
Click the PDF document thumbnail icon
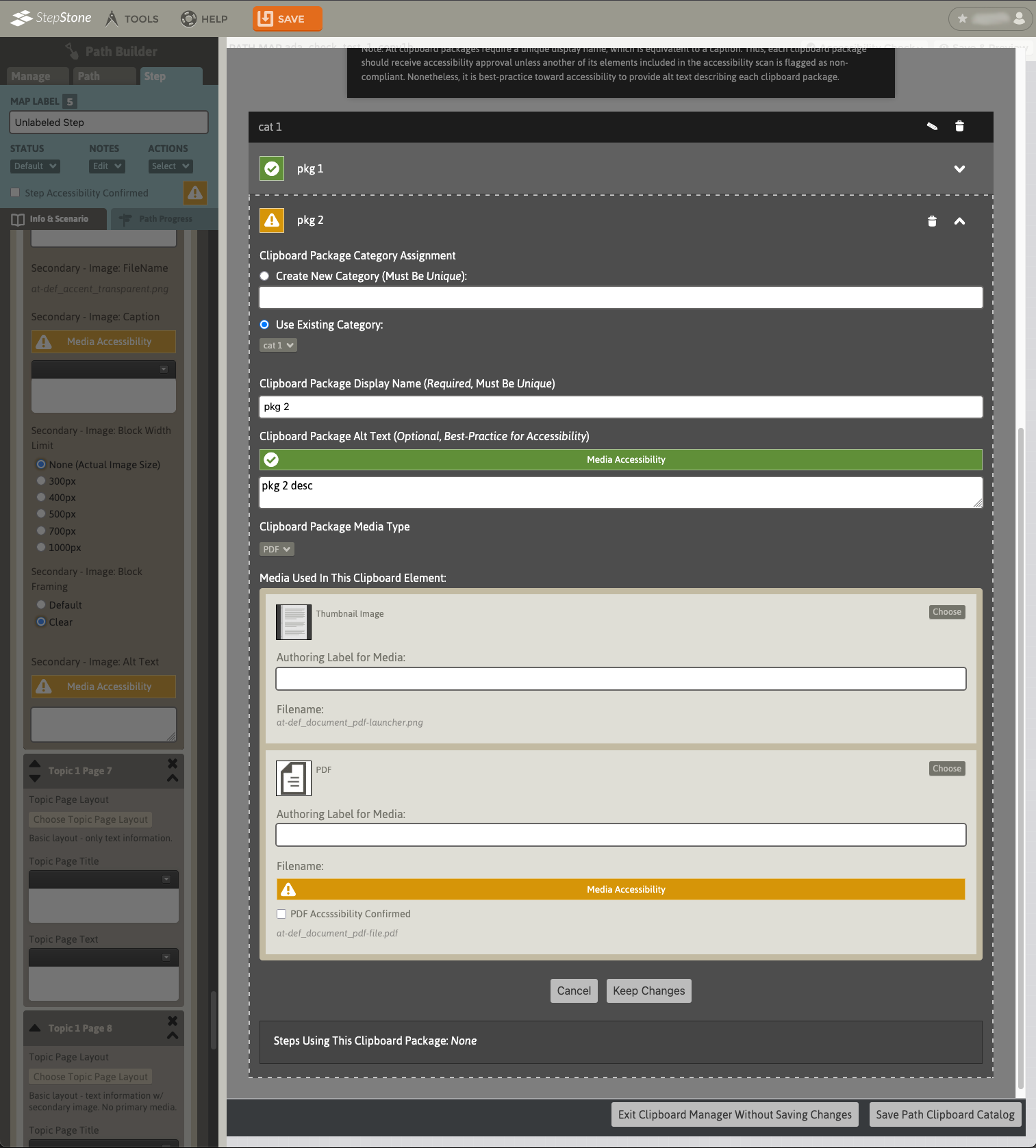[x=293, y=778]
